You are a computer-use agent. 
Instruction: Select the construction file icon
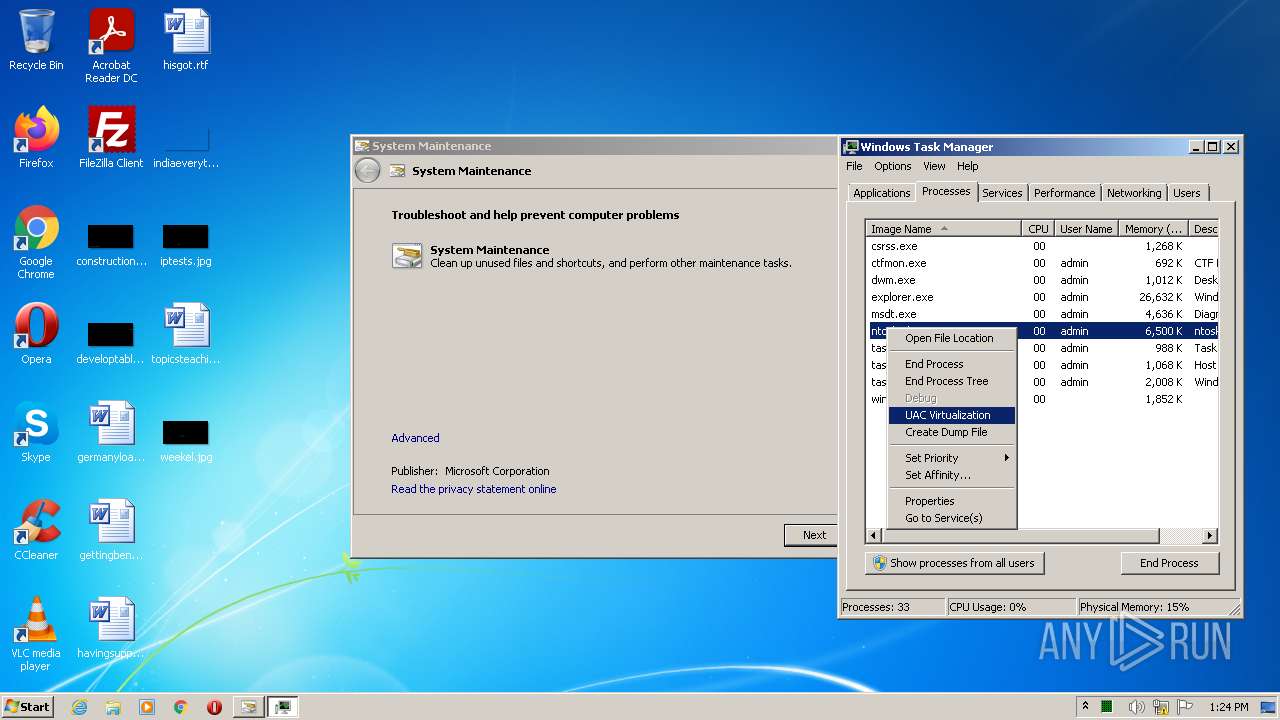click(111, 244)
